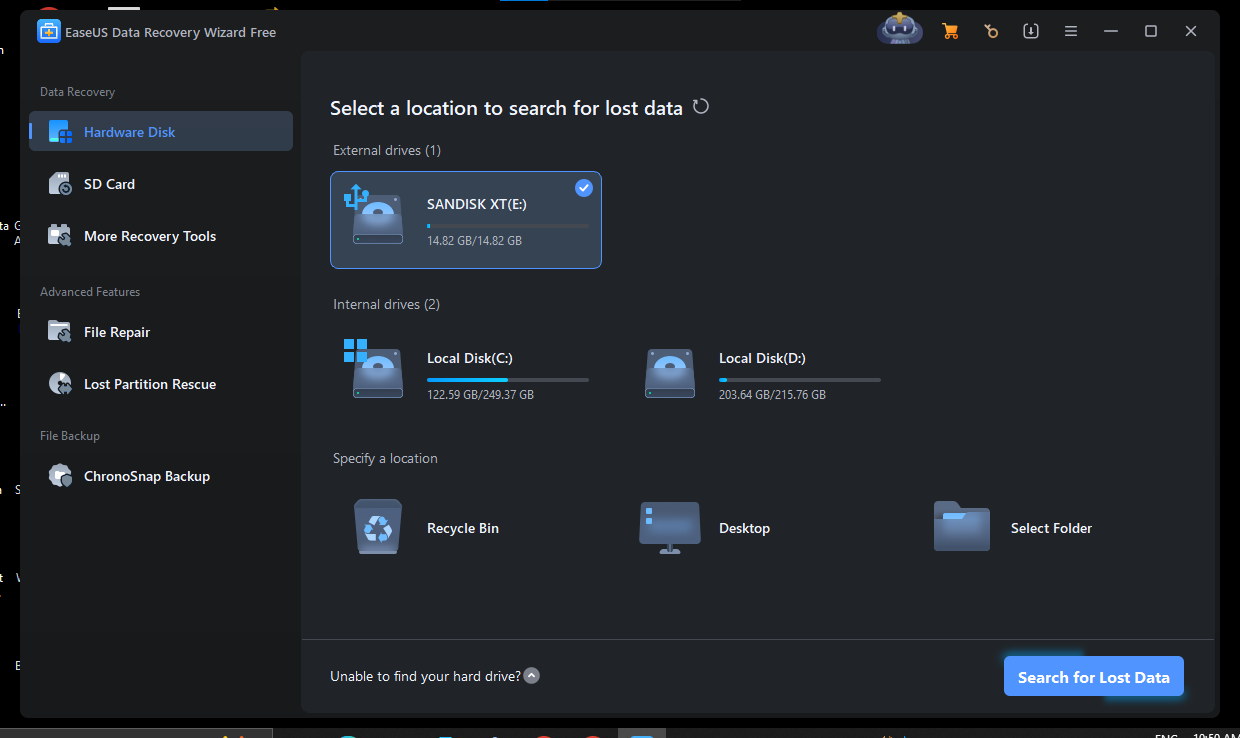This screenshot has width=1240, height=738.
Task: Click the 14.82 GB/14.82 GB capacity text
Action: [474, 241]
